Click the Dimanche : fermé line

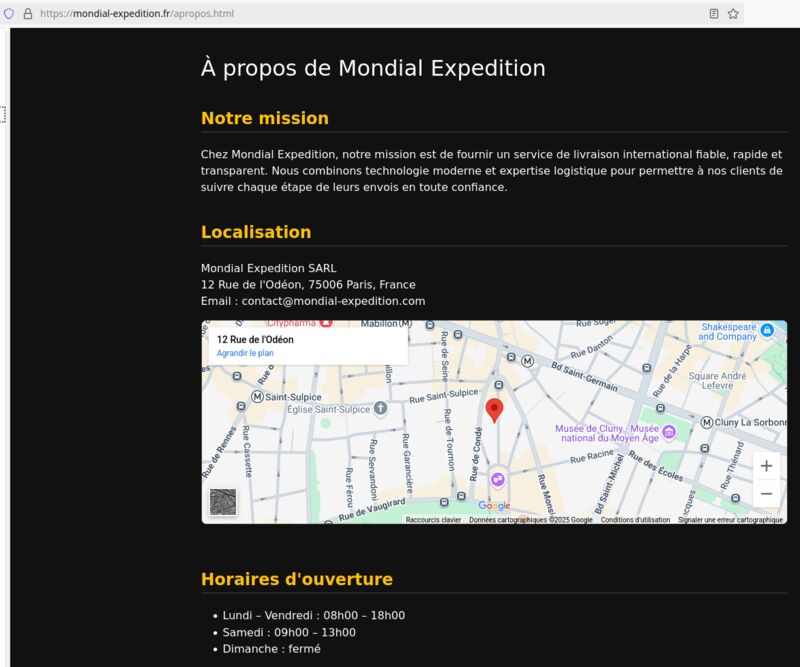click(x=271, y=649)
